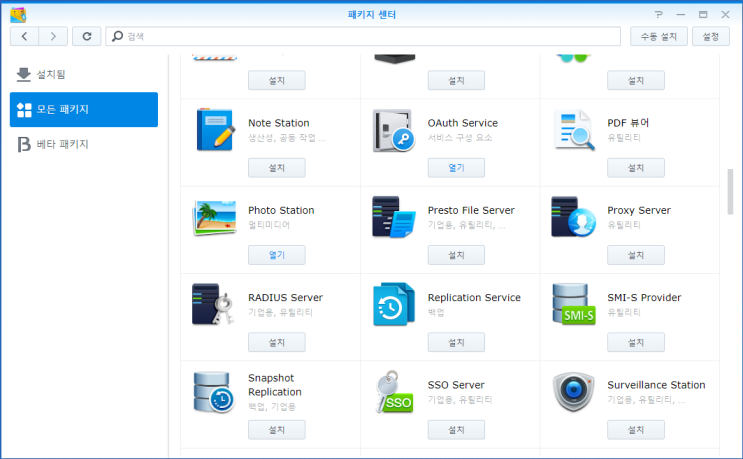743x459 pixels.
Task: Click the RADIUS Server title text
Action: [x=285, y=297]
